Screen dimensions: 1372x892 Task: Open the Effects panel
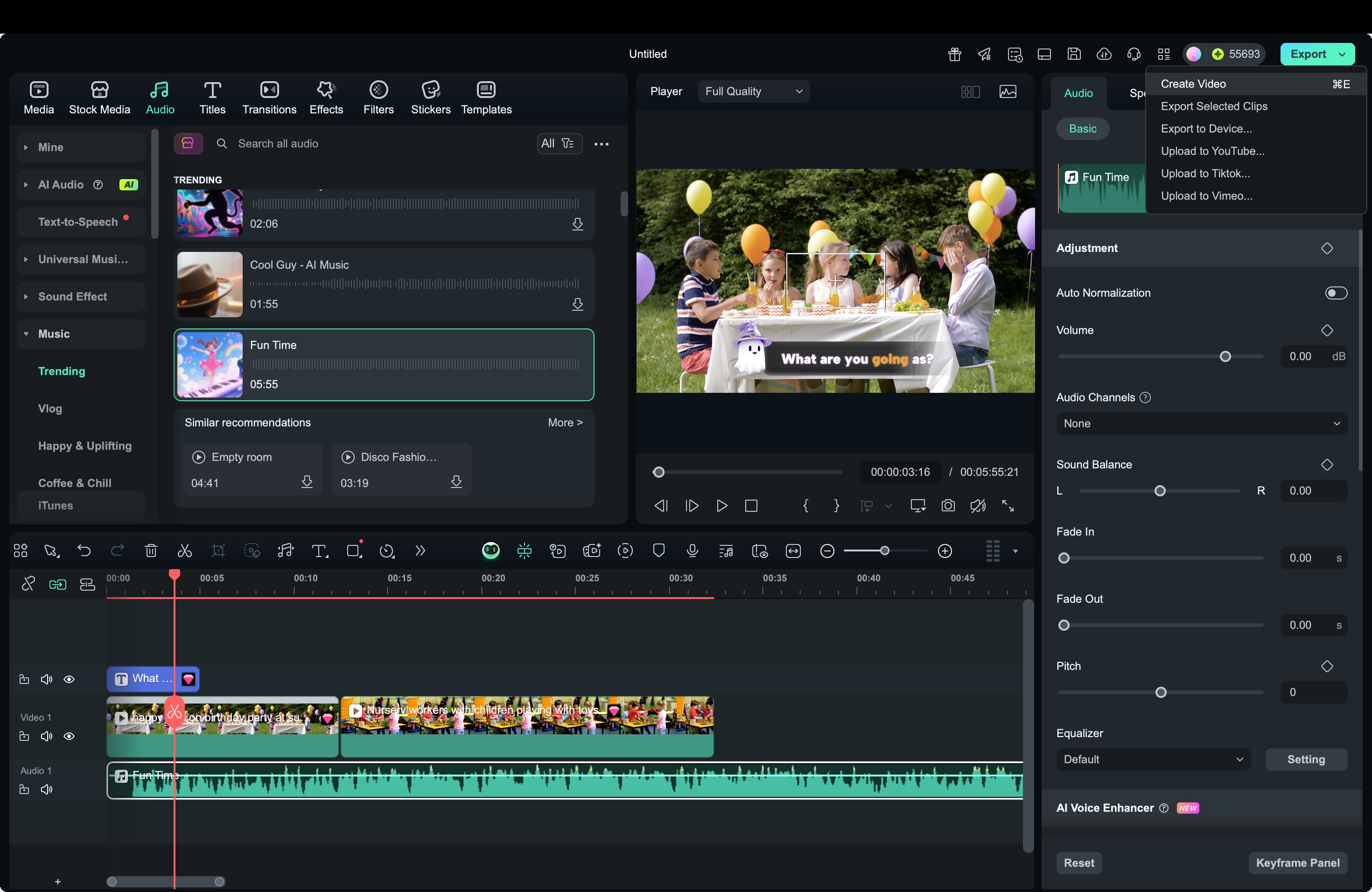(326, 98)
